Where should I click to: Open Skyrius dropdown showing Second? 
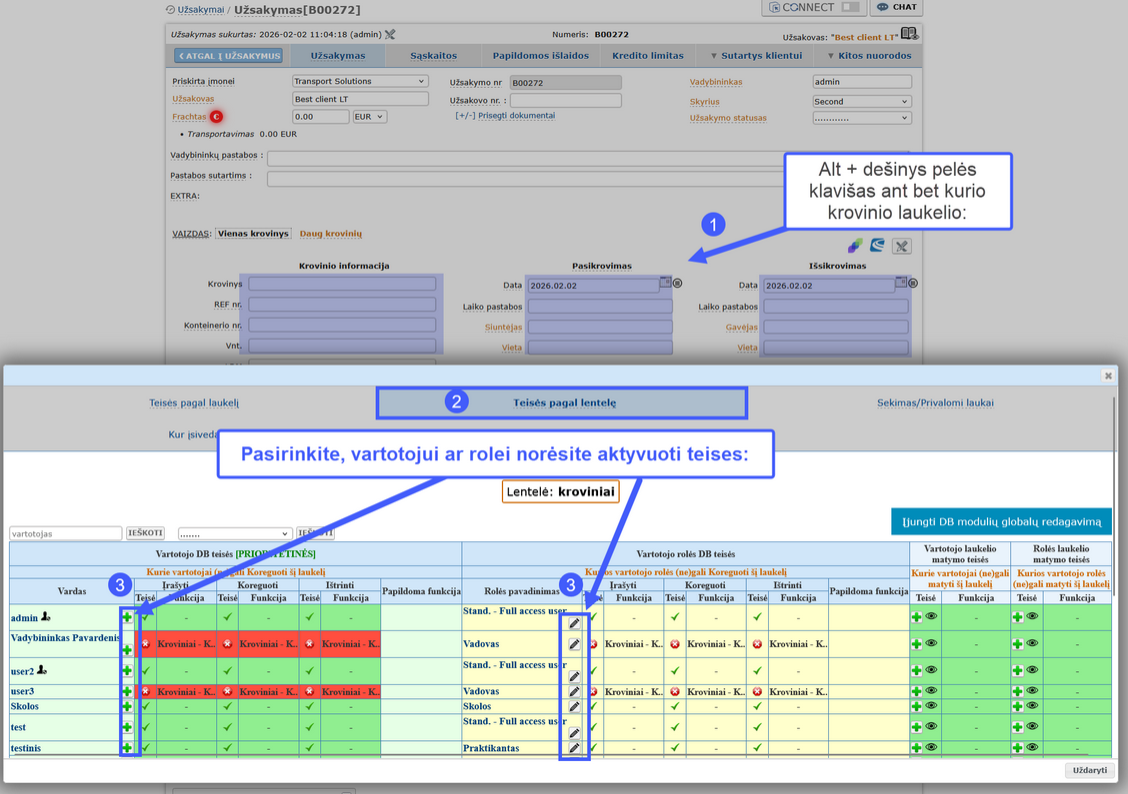click(862, 101)
